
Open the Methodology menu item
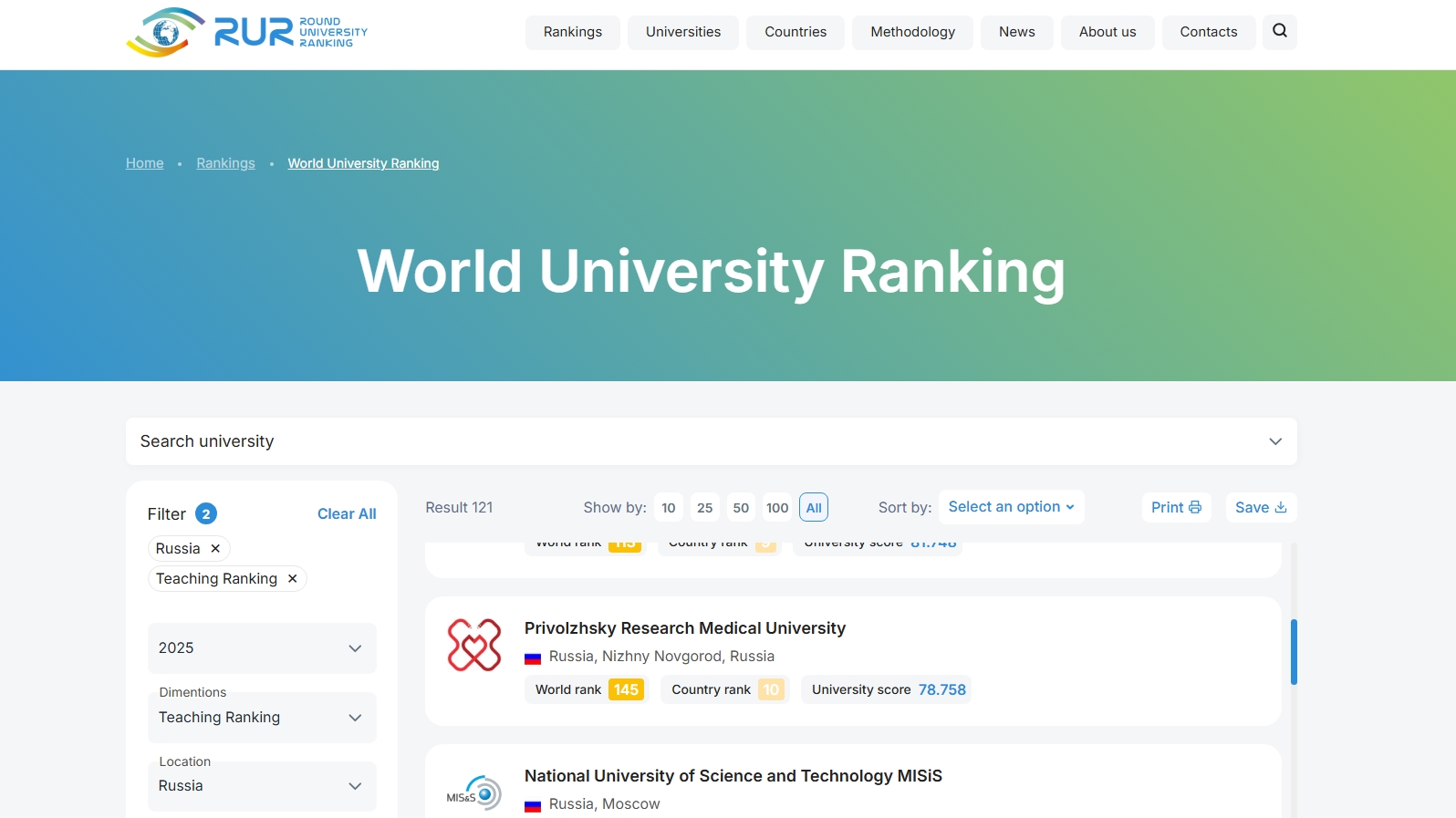click(912, 32)
